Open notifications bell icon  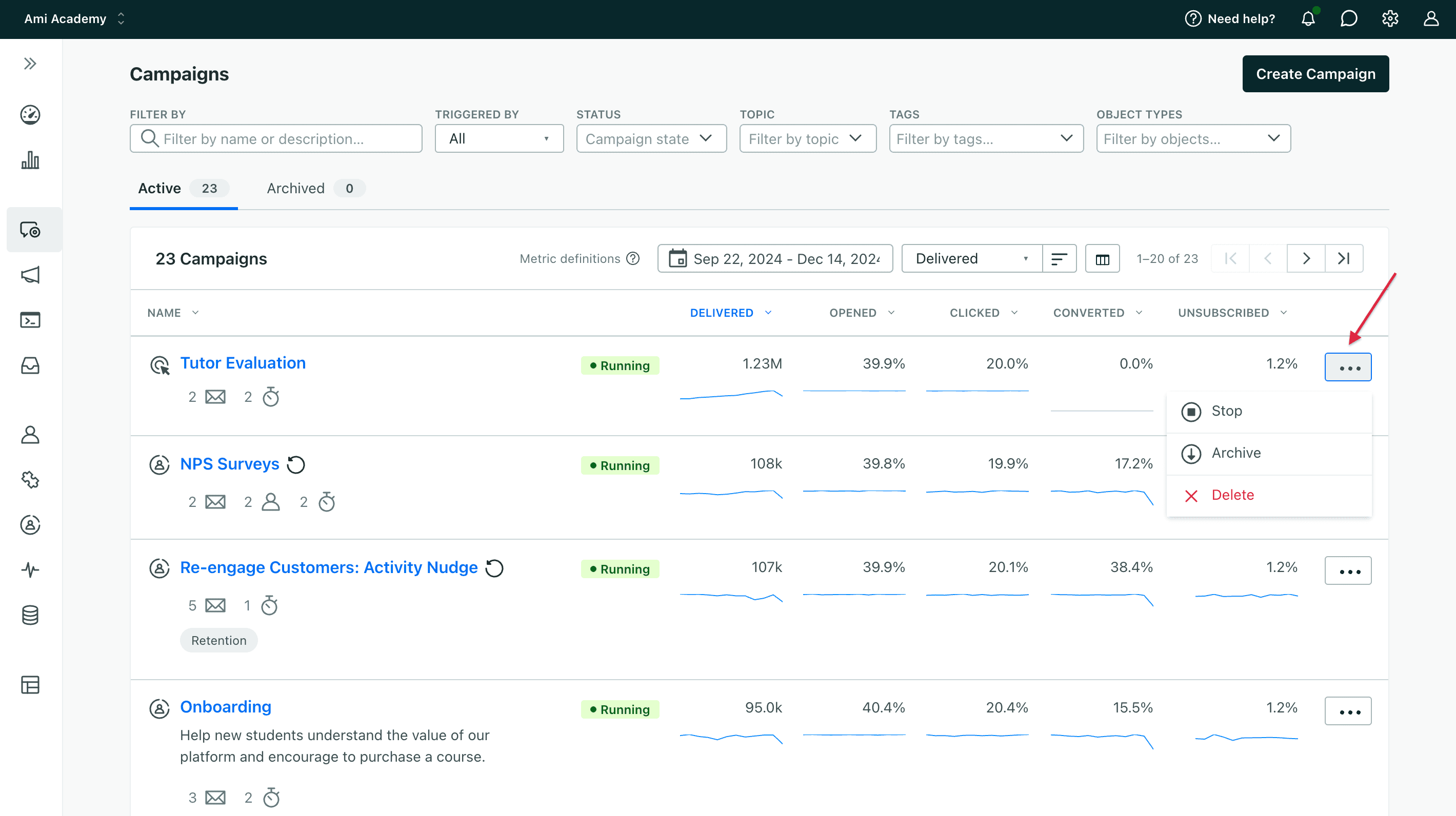coord(1308,18)
